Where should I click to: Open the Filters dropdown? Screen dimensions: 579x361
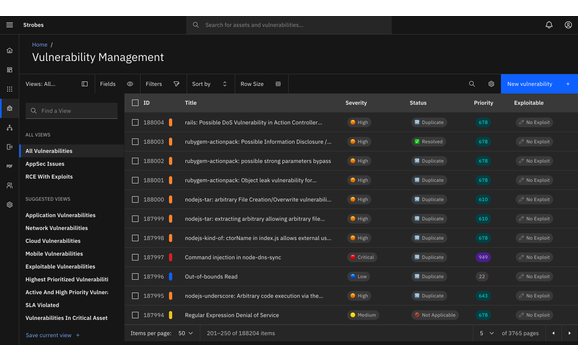162,84
